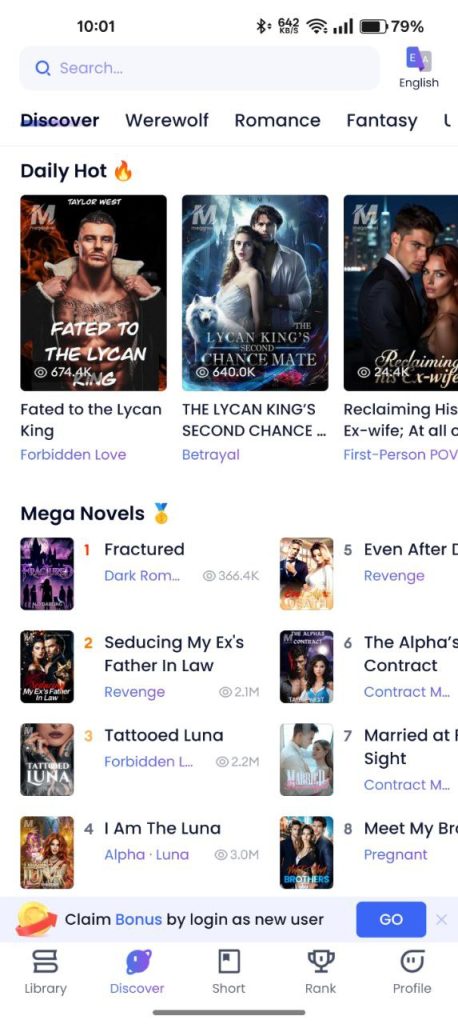Image resolution: width=458 pixels, height=1024 pixels.
Task: Change language using the English translate icon
Action: pyautogui.click(x=419, y=59)
